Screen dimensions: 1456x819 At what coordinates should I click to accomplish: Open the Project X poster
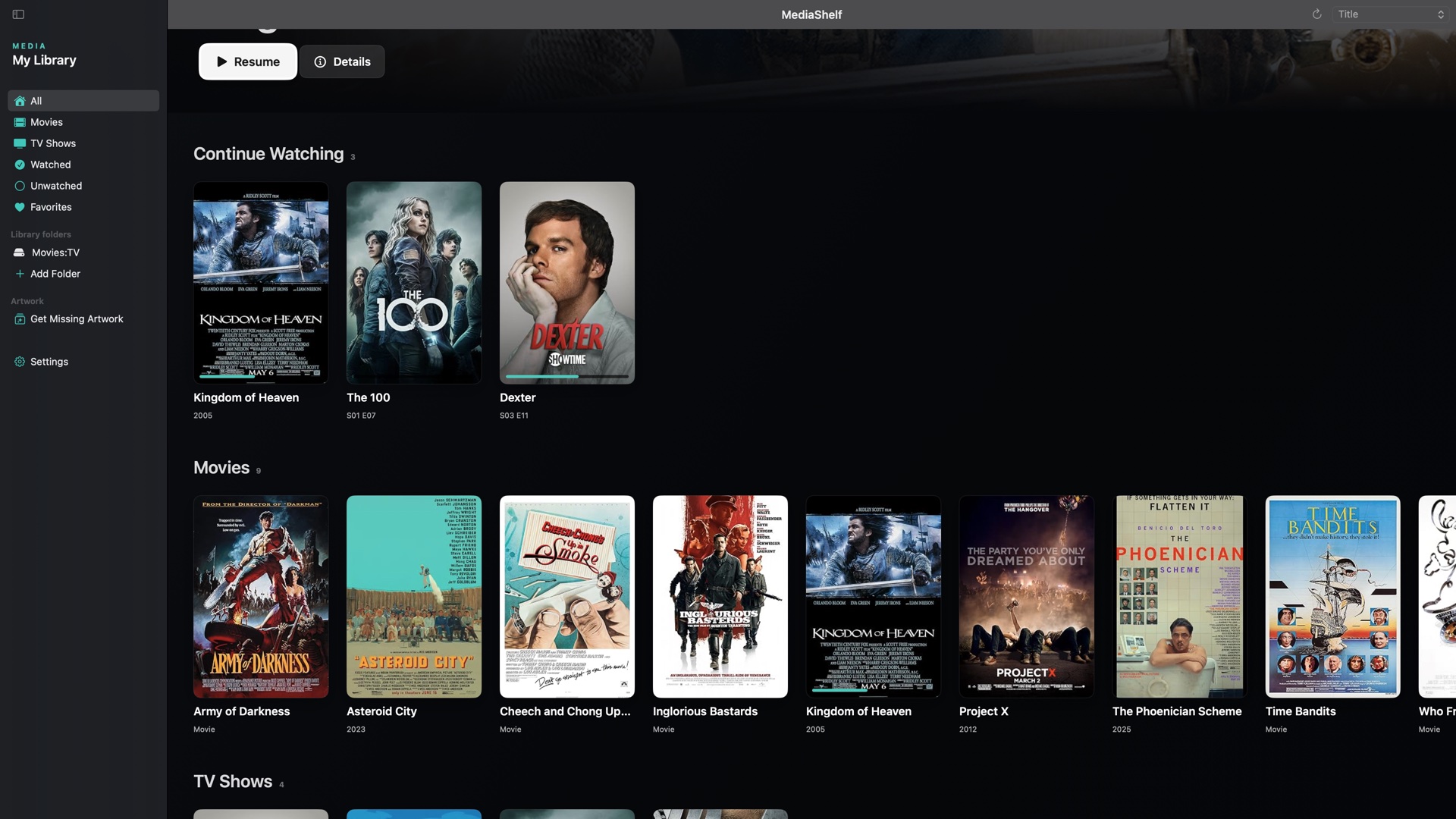1027,597
